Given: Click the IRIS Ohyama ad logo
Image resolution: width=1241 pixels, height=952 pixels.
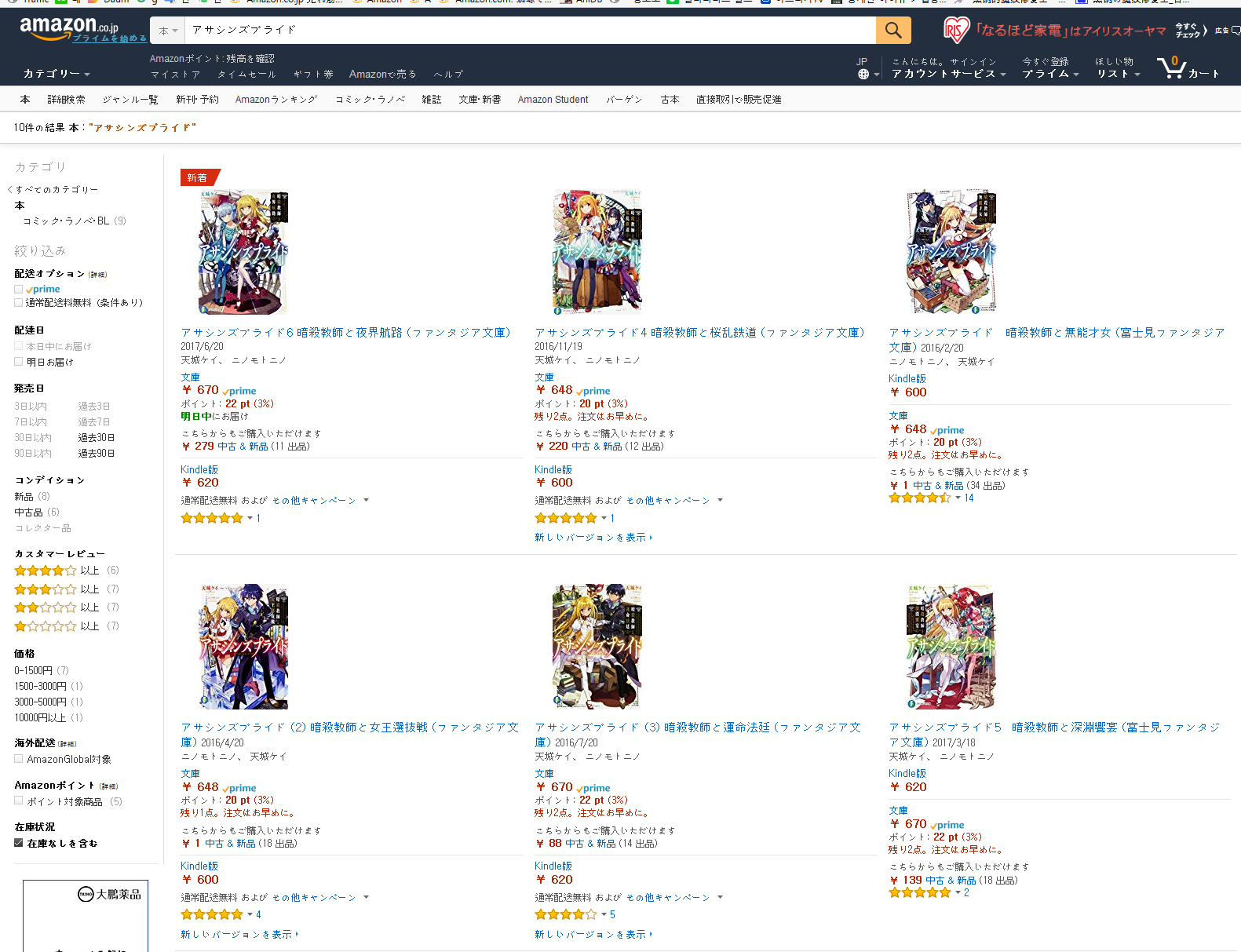Looking at the screenshot, I should coord(956,31).
